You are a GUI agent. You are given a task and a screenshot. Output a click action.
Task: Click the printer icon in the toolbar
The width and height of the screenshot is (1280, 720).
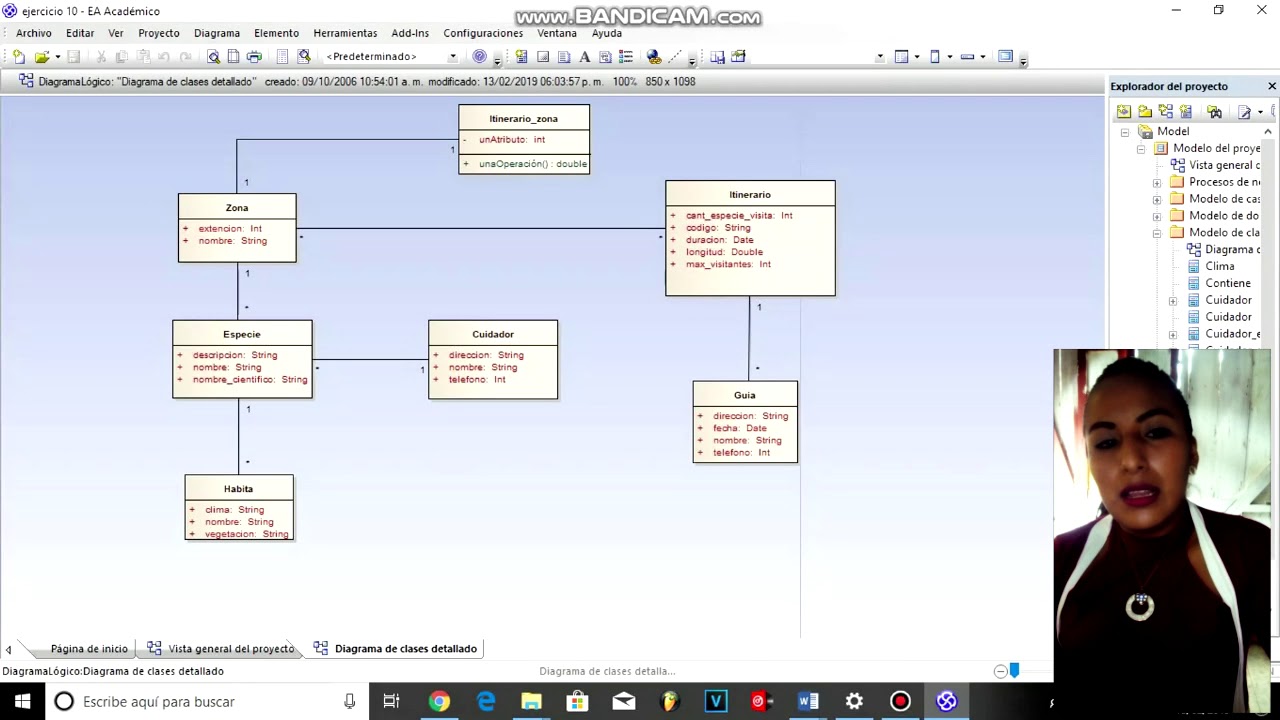[254, 57]
